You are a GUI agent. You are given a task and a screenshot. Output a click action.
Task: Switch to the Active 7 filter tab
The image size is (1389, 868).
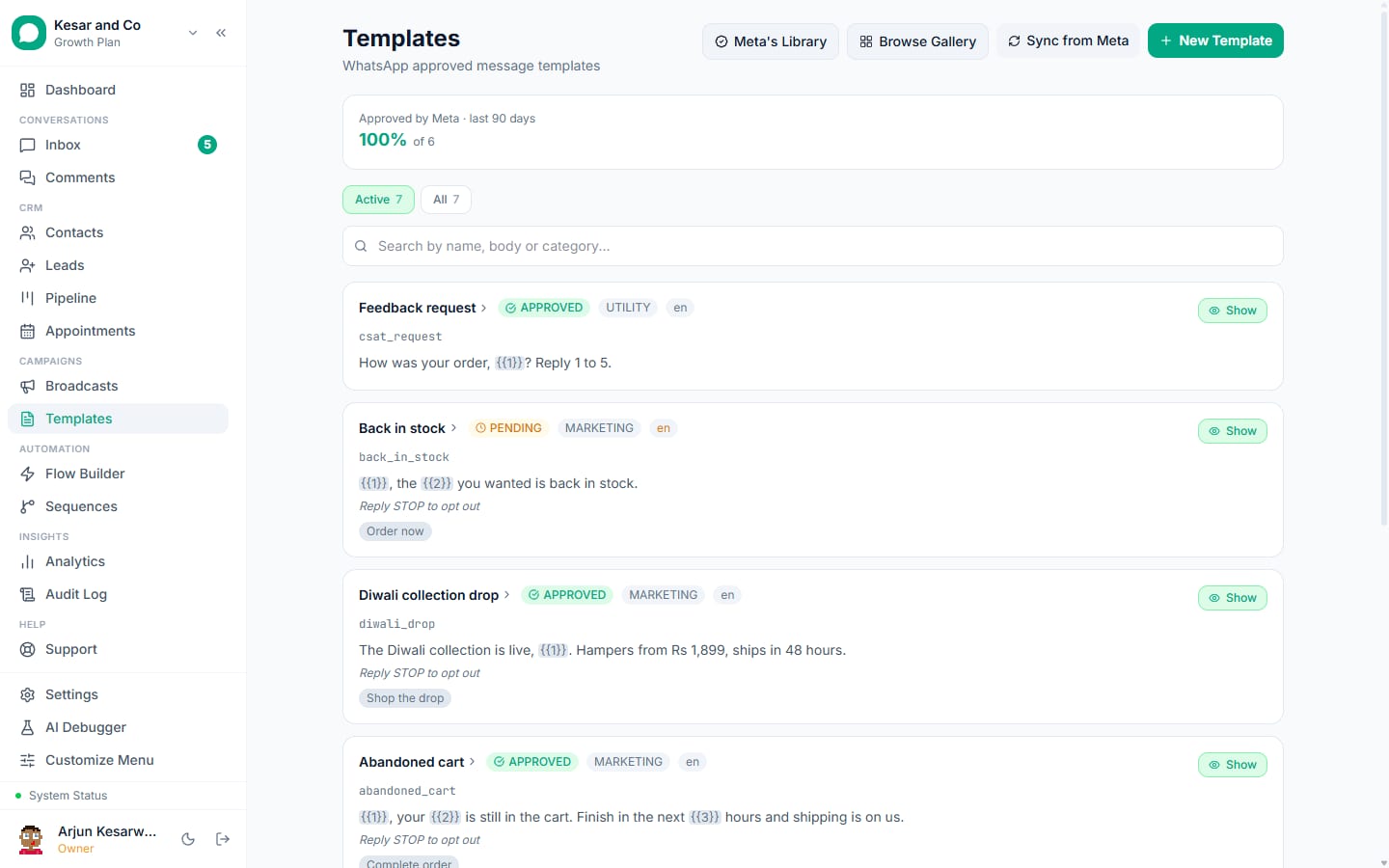pos(378,200)
